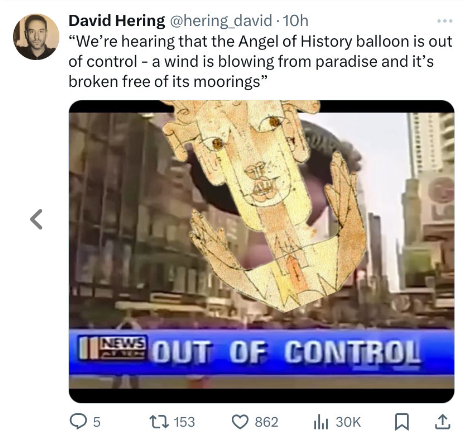The image size is (469, 443).
Task: Share the tweet via upload arrow icon
Action: 443,422
